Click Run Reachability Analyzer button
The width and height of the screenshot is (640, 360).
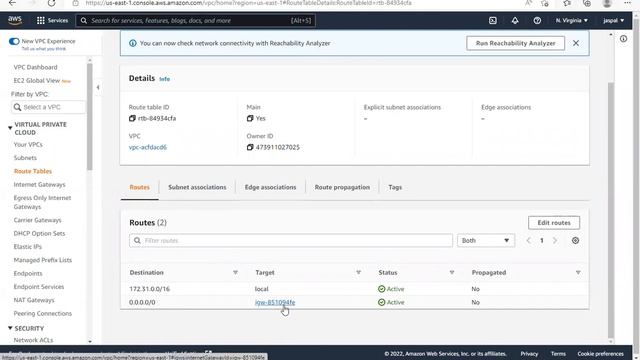click(516, 43)
